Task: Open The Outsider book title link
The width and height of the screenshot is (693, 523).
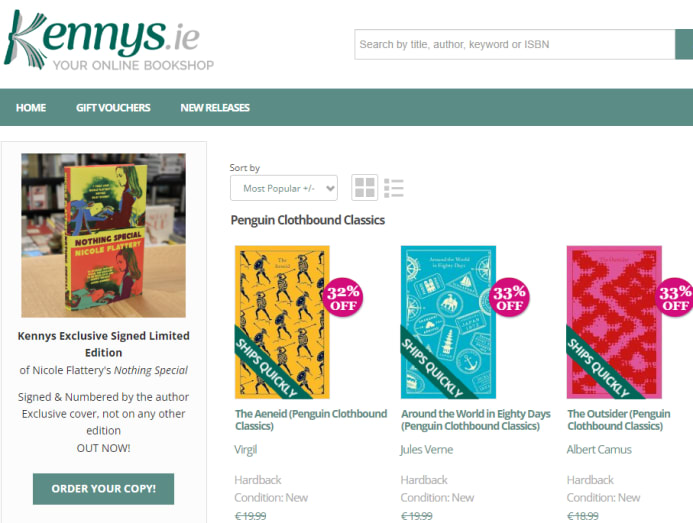Action: 619,420
